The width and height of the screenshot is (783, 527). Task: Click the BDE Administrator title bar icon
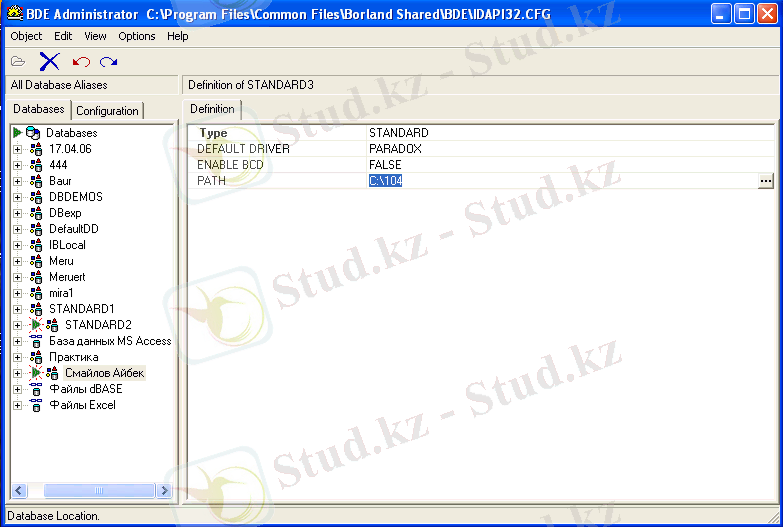point(14,13)
